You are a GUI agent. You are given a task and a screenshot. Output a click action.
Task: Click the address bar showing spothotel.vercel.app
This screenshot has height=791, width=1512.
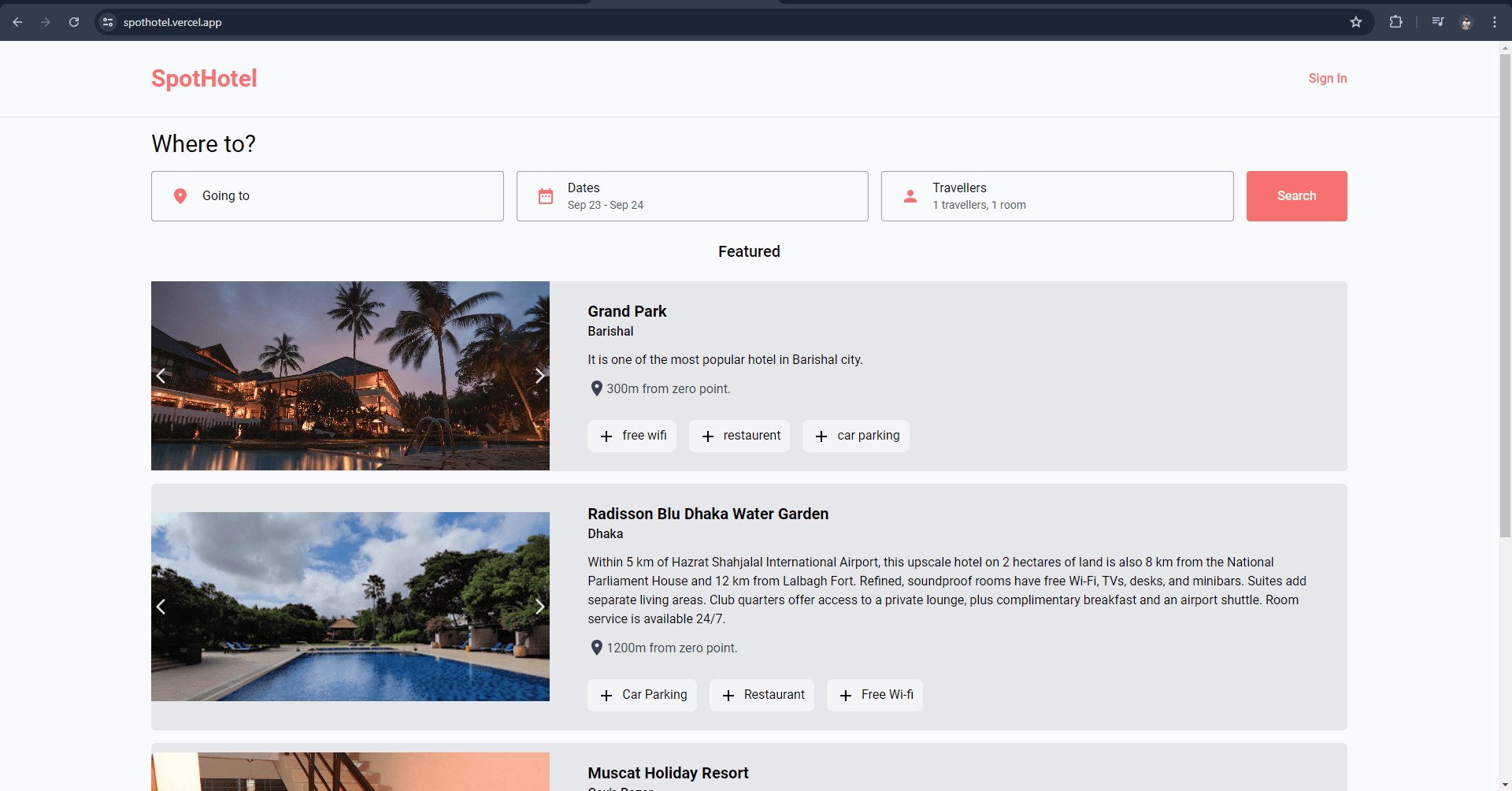173,22
